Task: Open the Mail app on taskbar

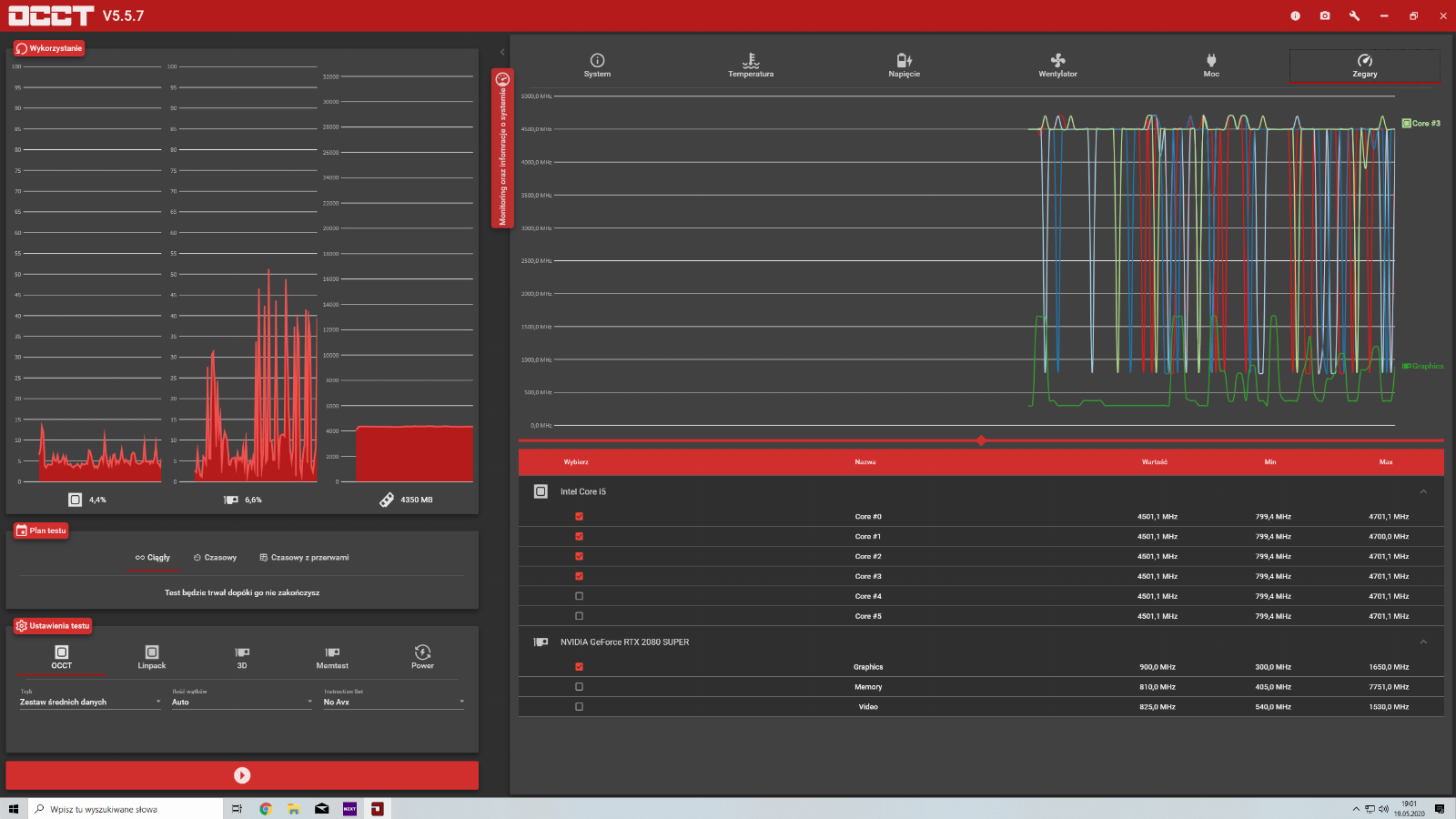Action: 321,809
